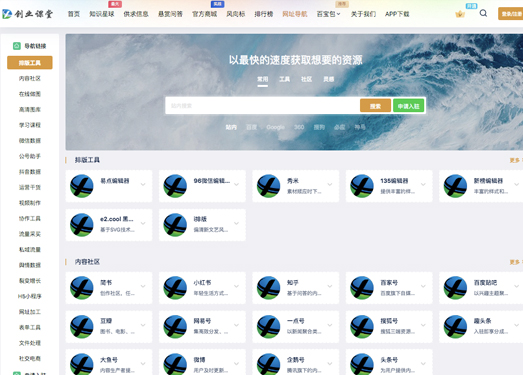Open 首页 in the top navigation
Viewport: 523px width, 375px height.
pos(74,14)
